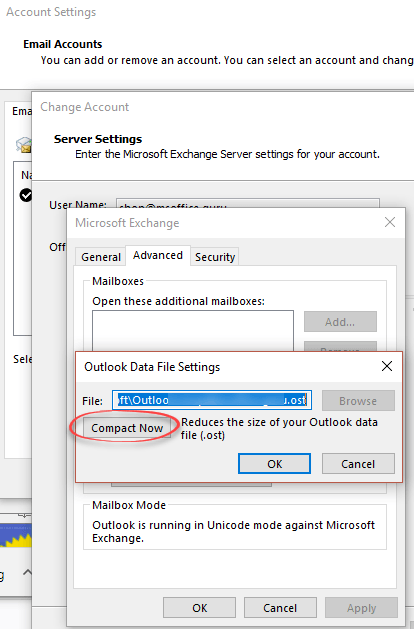Confirm Outlook Data File Settings with OK
Screen dimensions: 414x629
[274, 464]
